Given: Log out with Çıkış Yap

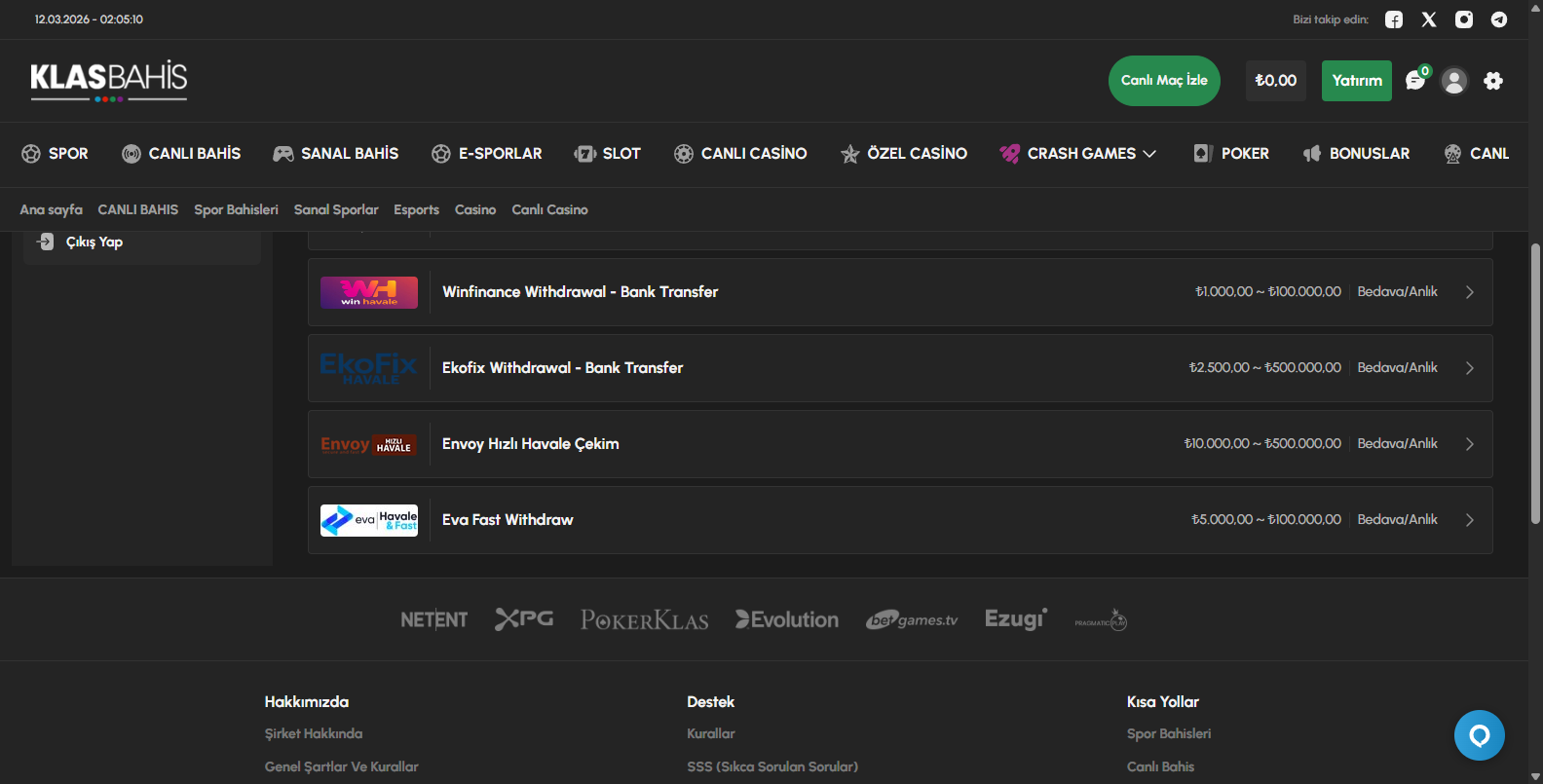Looking at the screenshot, I should point(94,243).
